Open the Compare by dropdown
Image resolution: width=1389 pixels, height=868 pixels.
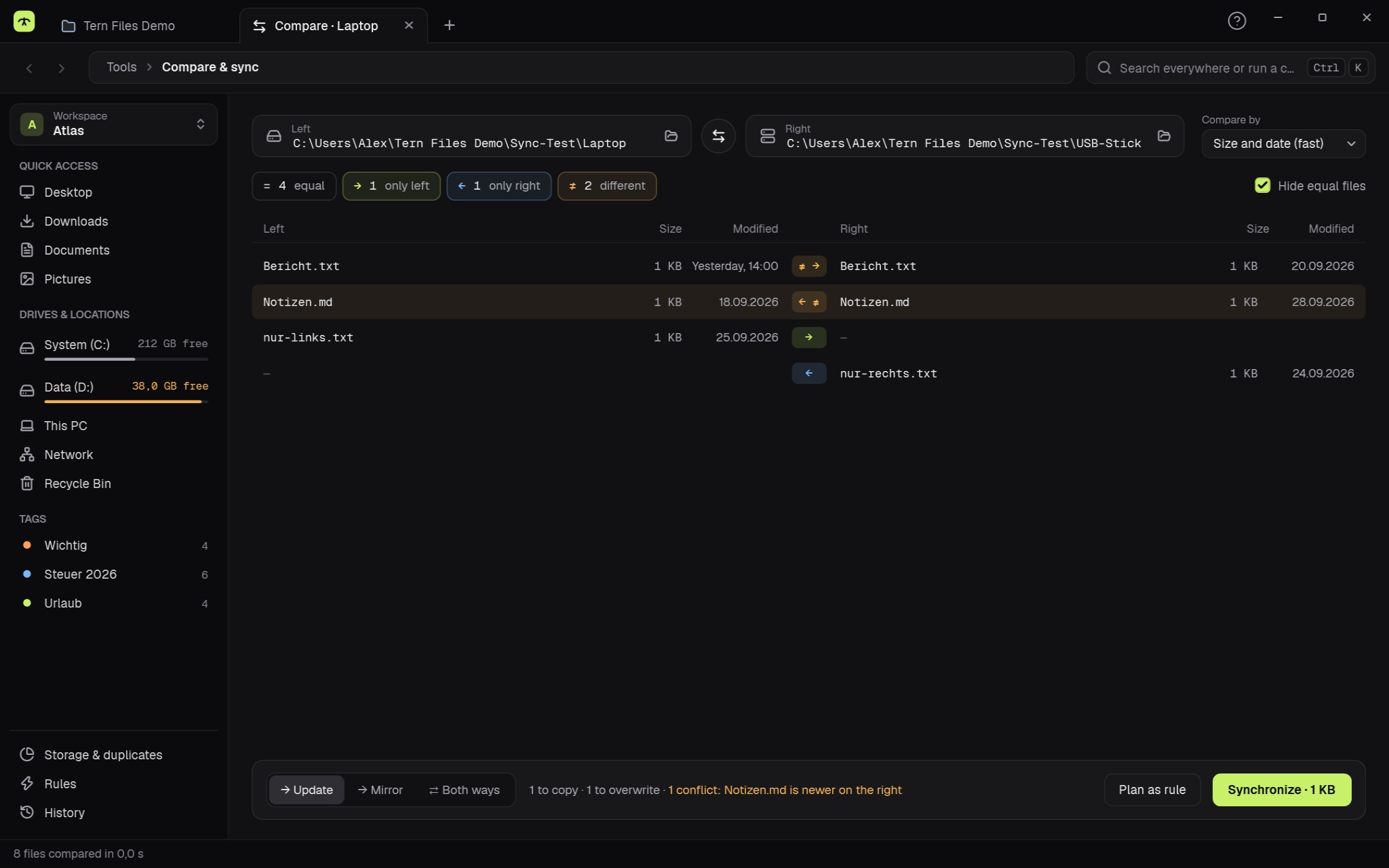point(1284,143)
